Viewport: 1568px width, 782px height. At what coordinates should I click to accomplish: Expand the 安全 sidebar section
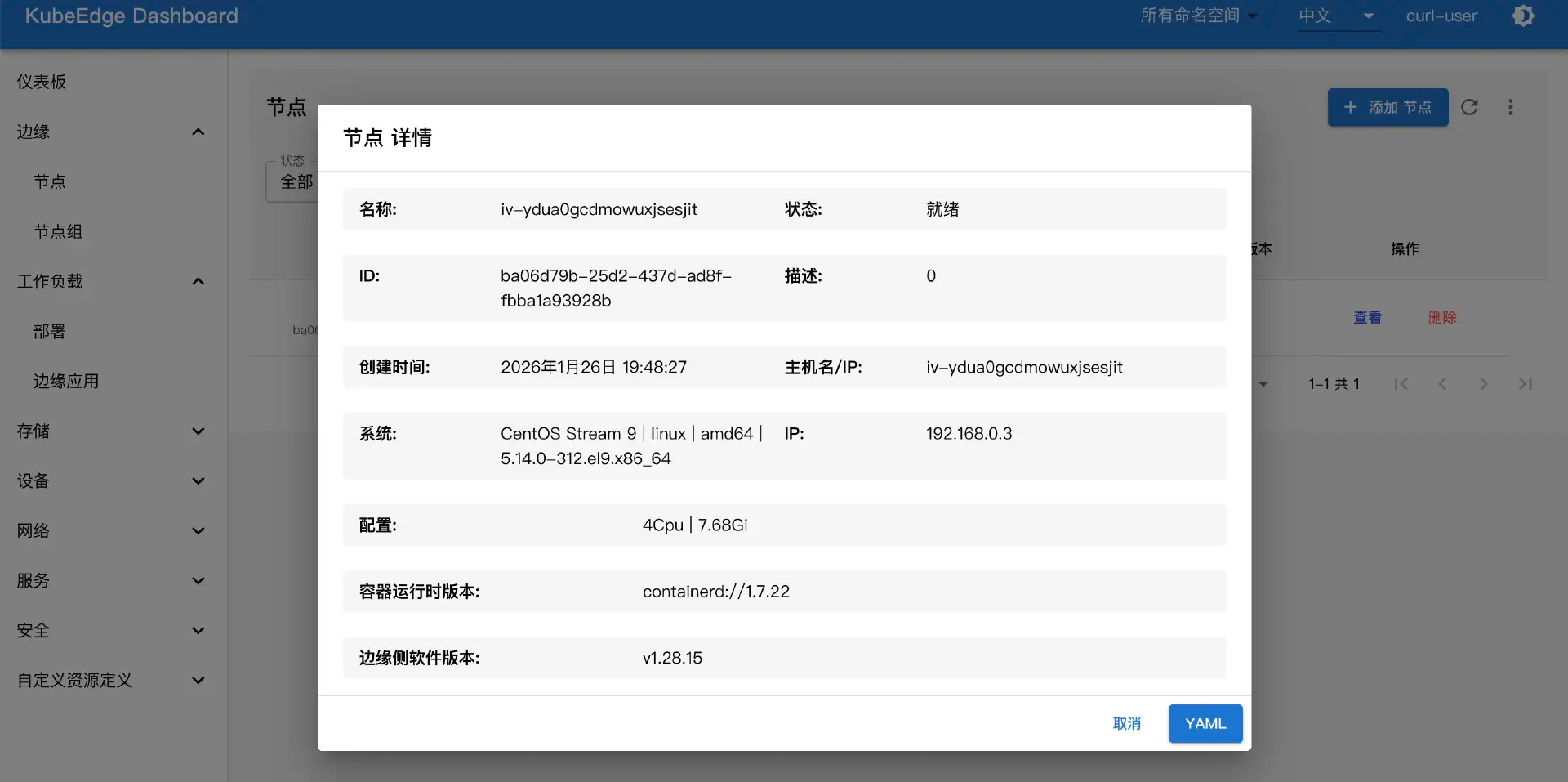(x=198, y=630)
